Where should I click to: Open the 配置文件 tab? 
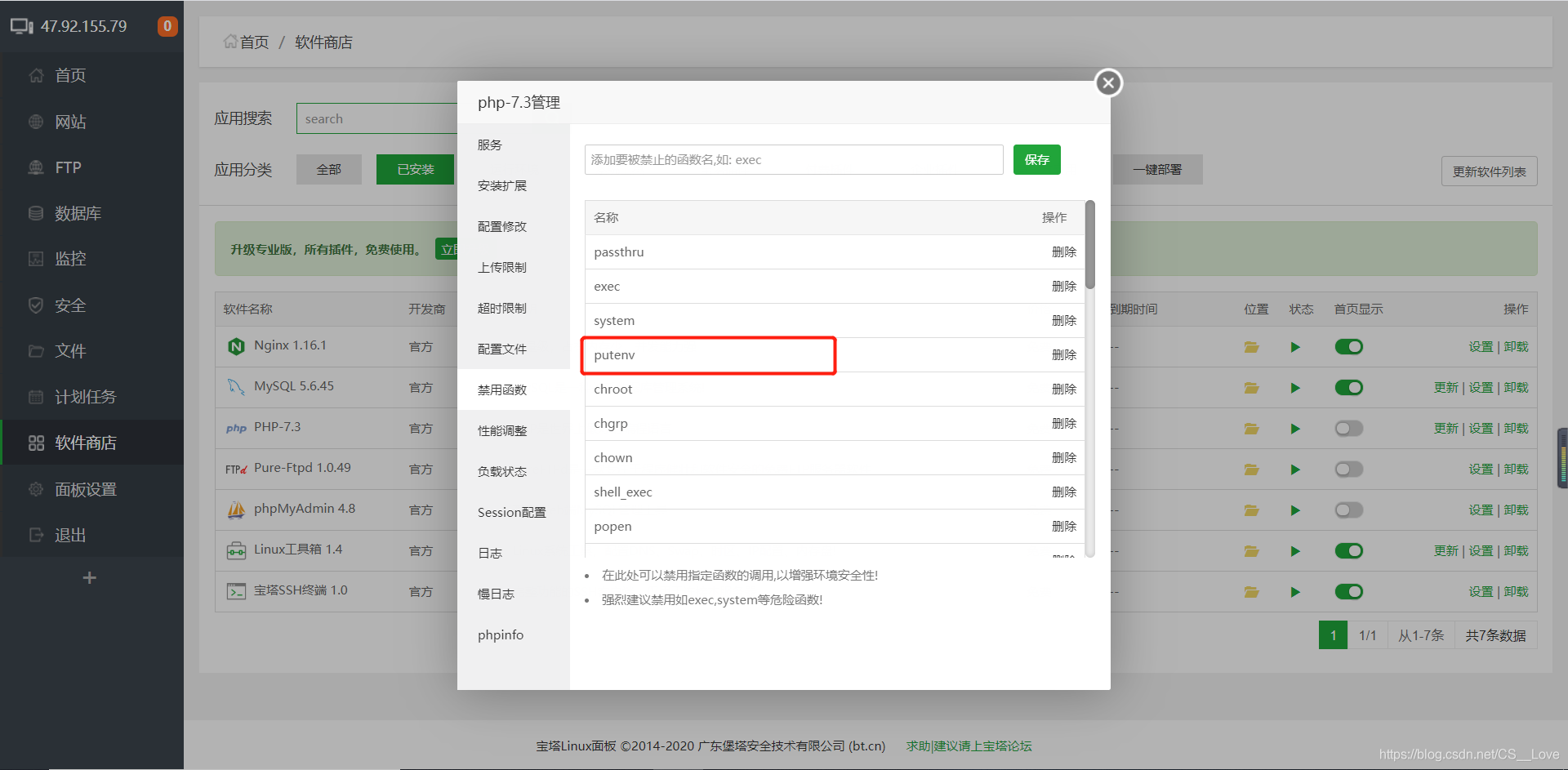coord(514,349)
